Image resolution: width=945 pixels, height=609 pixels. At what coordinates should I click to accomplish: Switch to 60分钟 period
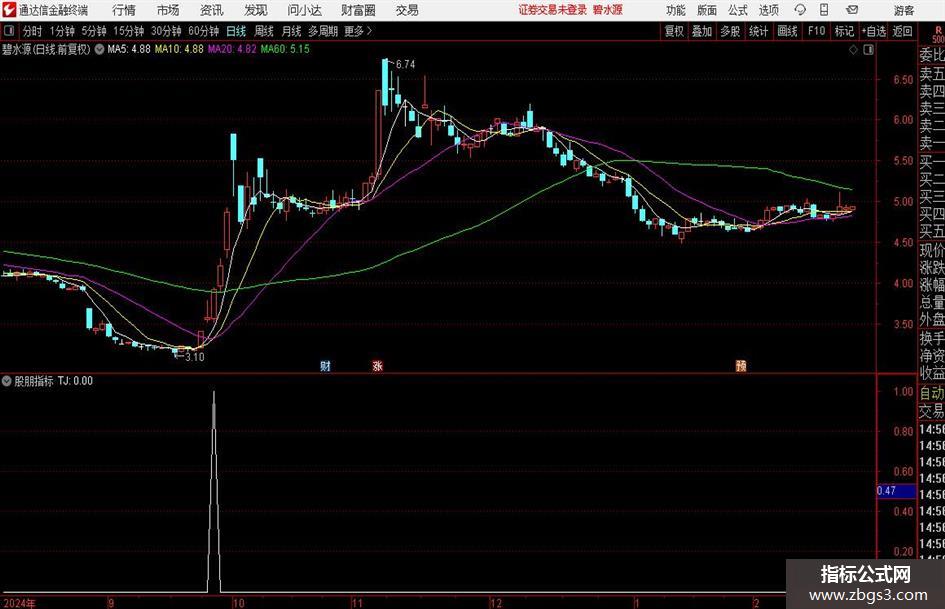[x=204, y=31]
